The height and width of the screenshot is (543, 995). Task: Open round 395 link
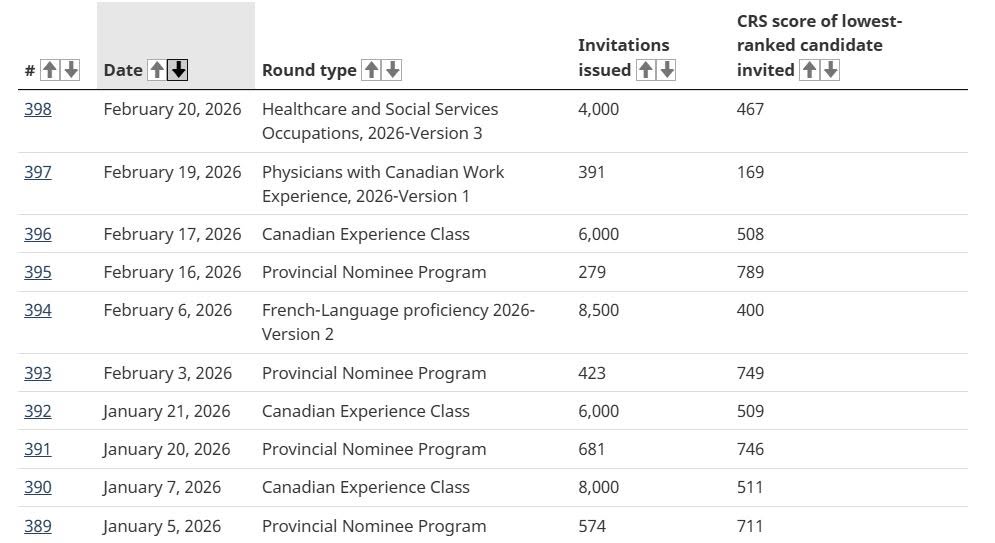click(x=37, y=272)
